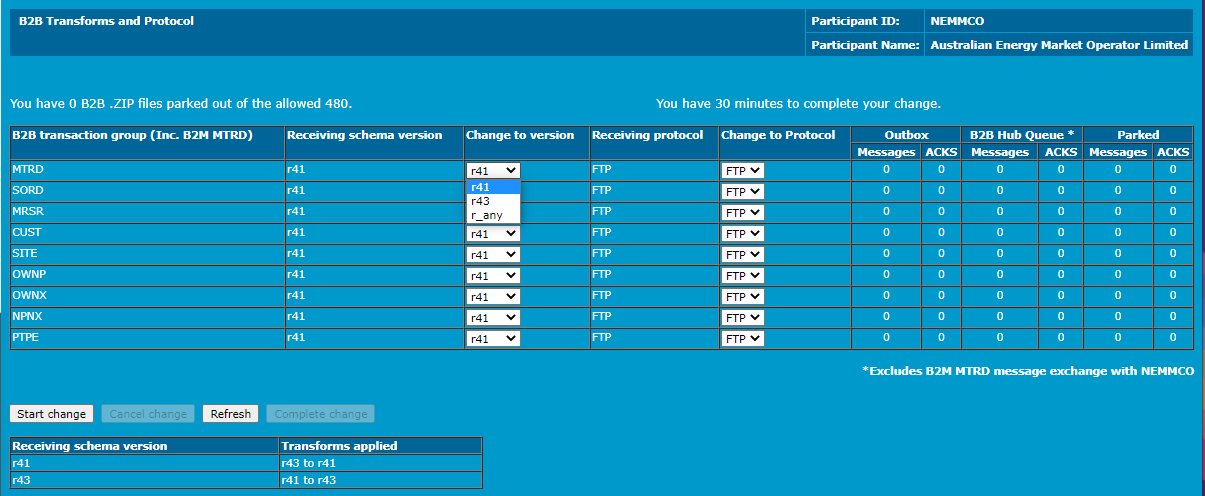Screen dimensions: 1205x496
Task: Expand the SITE change to version dropdown
Action: pyautogui.click(x=492, y=255)
